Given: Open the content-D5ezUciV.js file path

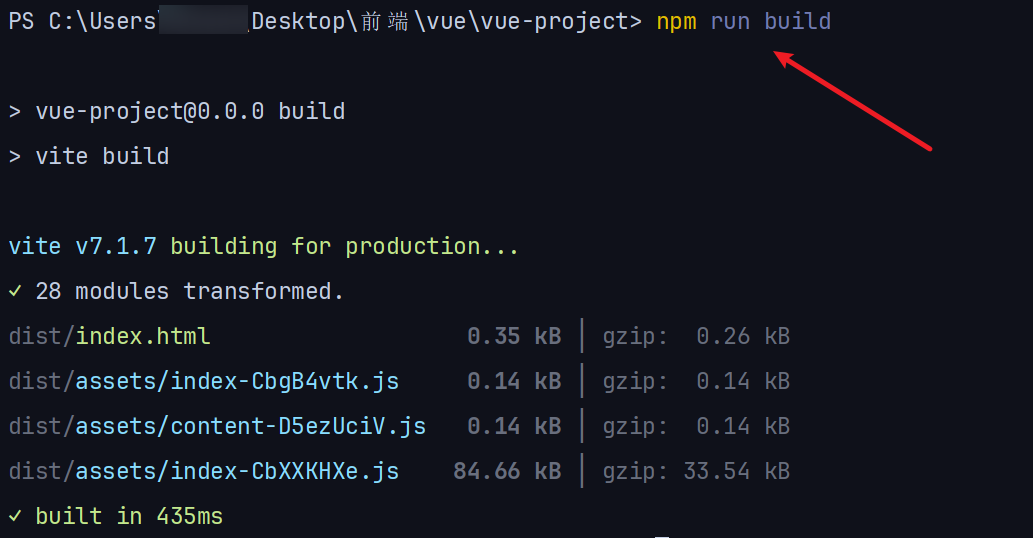Looking at the screenshot, I should point(218,426).
